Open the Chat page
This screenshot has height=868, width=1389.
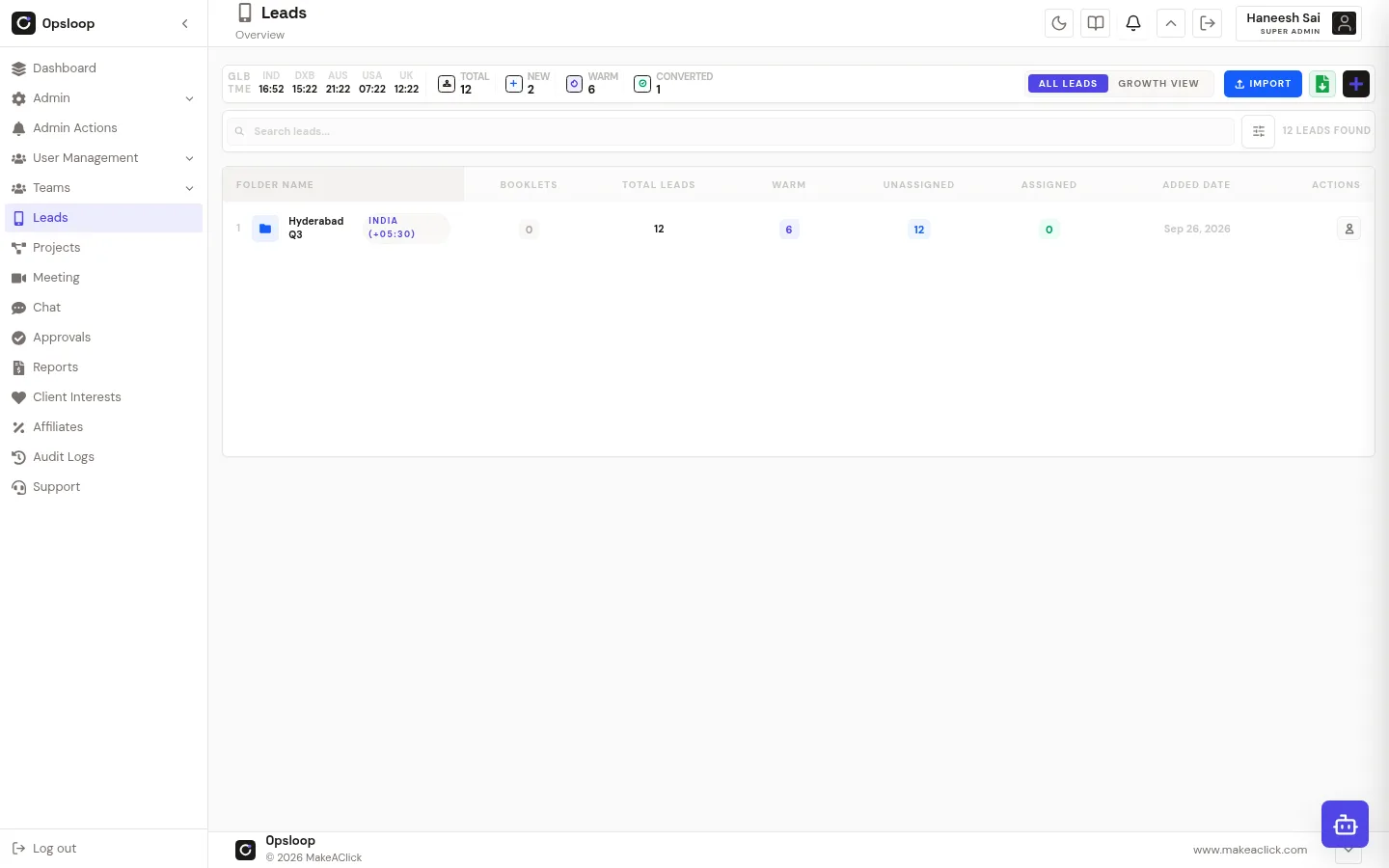pos(103,308)
